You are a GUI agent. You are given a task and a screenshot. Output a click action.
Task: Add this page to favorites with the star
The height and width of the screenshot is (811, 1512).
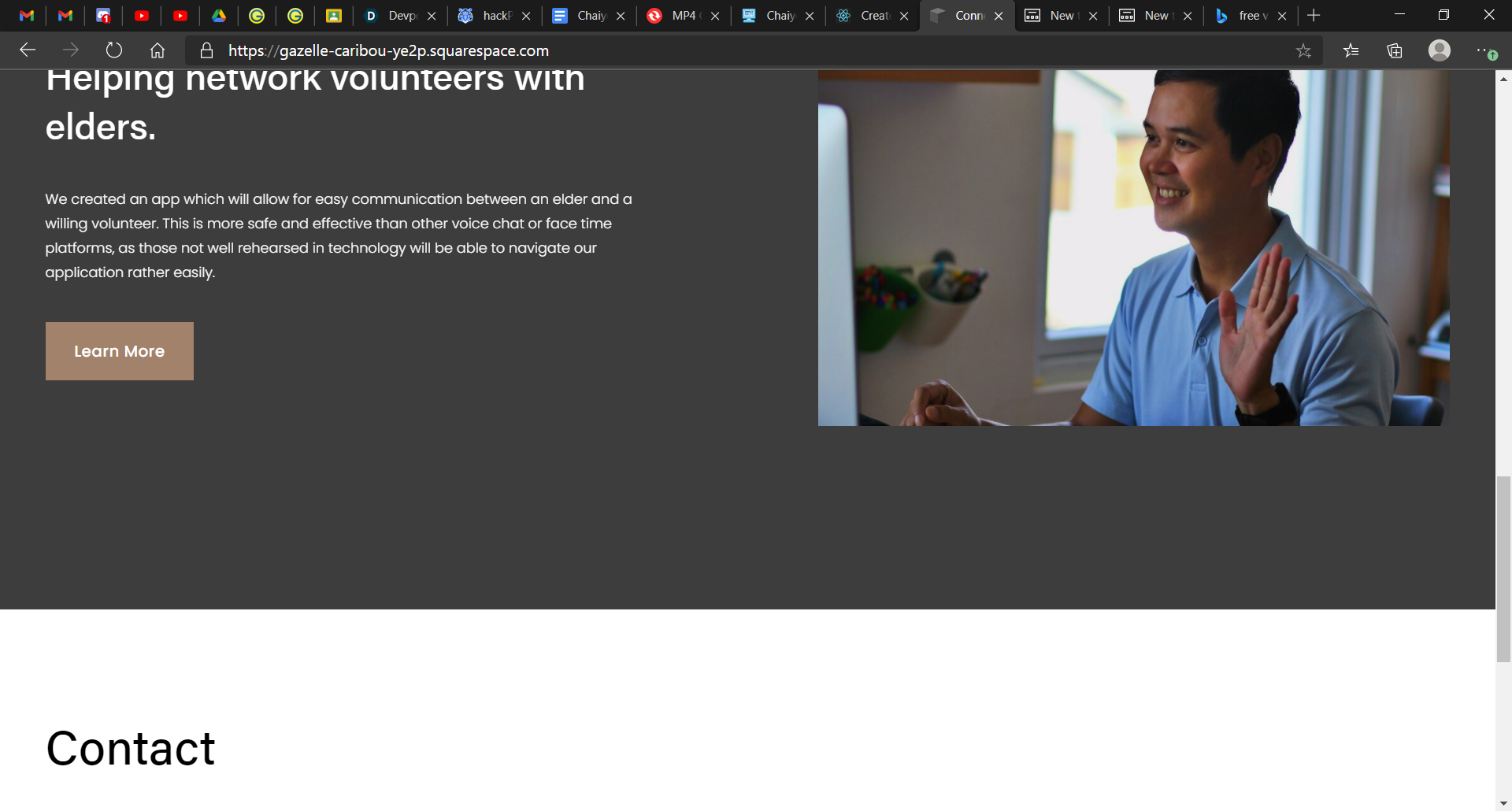point(1303,50)
